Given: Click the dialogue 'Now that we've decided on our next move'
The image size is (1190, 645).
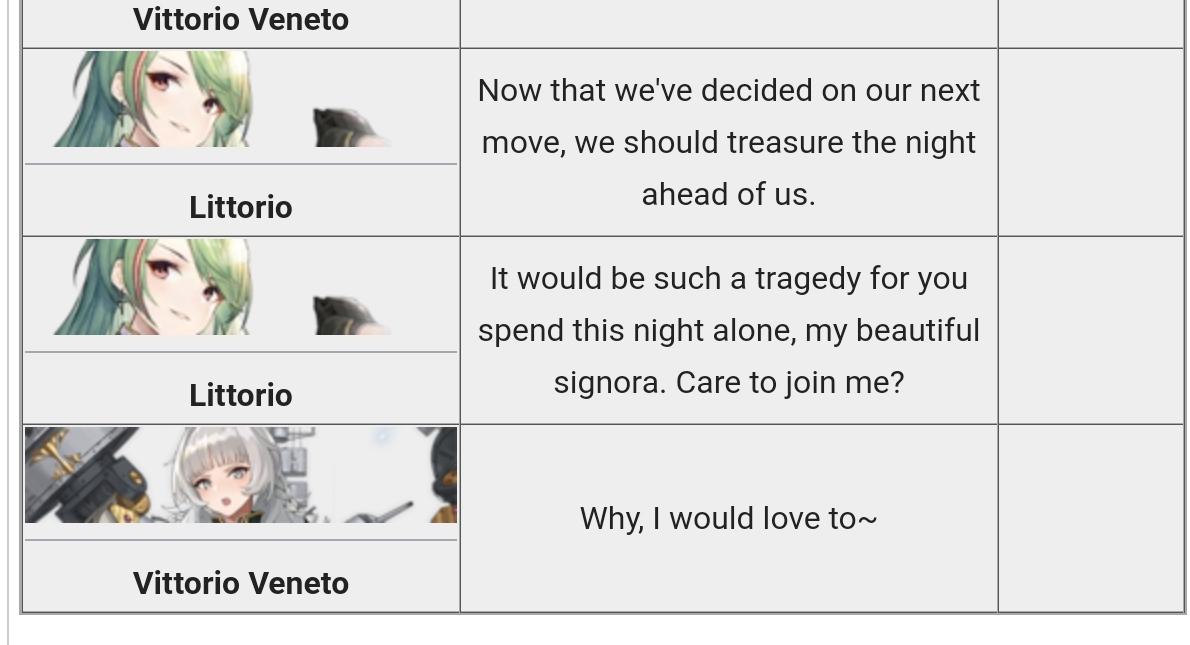Looking at the screenshot, I should click(729, 142).
